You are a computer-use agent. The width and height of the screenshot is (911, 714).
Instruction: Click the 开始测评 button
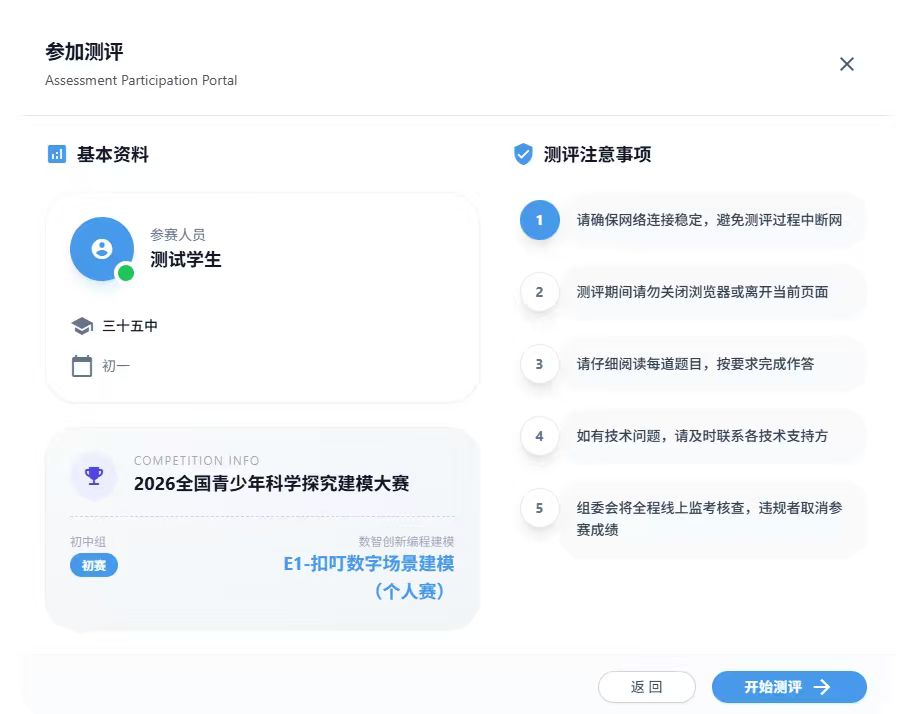pos(789,687)
